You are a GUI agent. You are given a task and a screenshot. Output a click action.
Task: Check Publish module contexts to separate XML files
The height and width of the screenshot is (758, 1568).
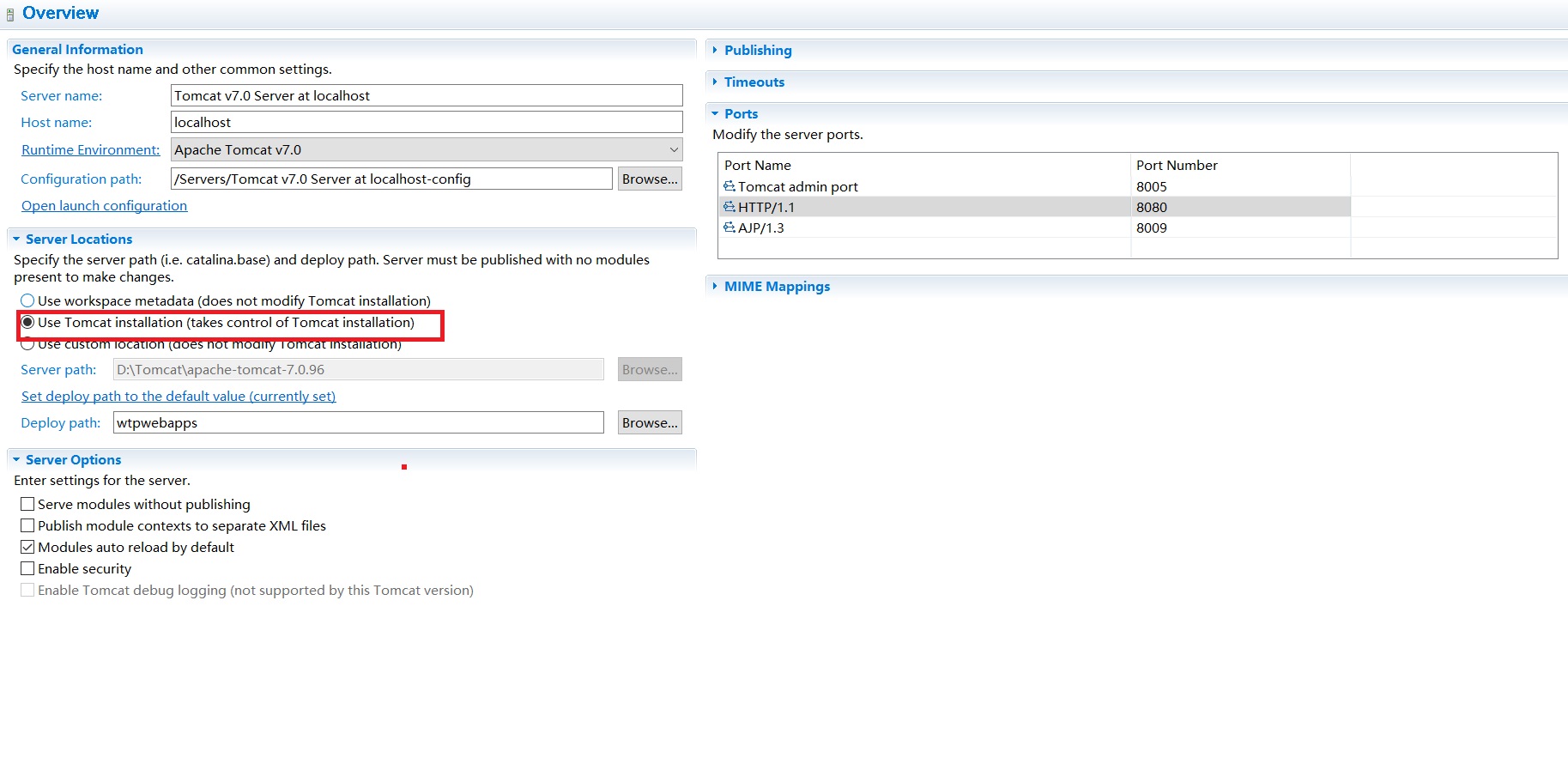pos(27,525)
